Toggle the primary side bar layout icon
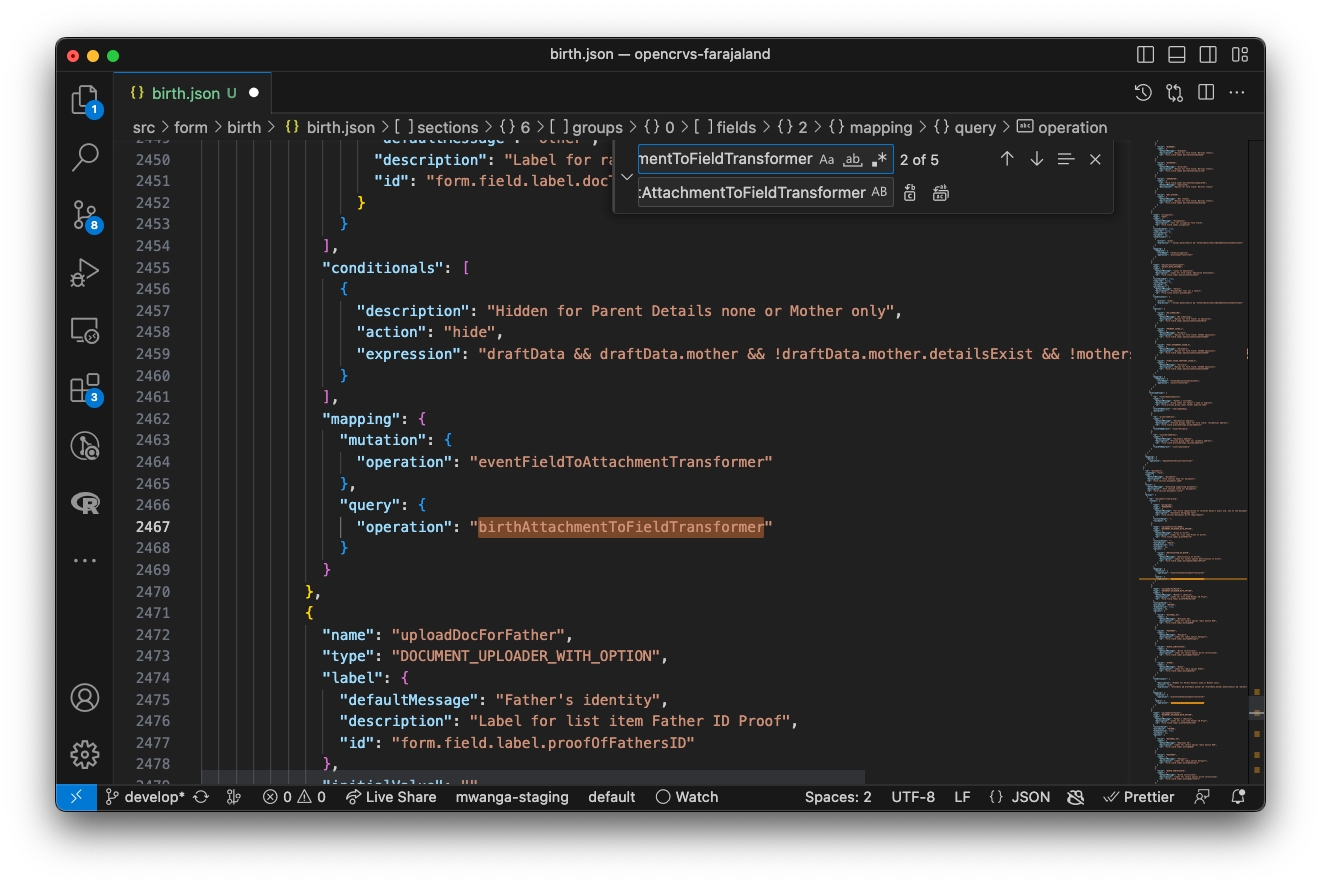Image resolution: width=1321 pixels, height=885 pixels. click(1146, 54)
